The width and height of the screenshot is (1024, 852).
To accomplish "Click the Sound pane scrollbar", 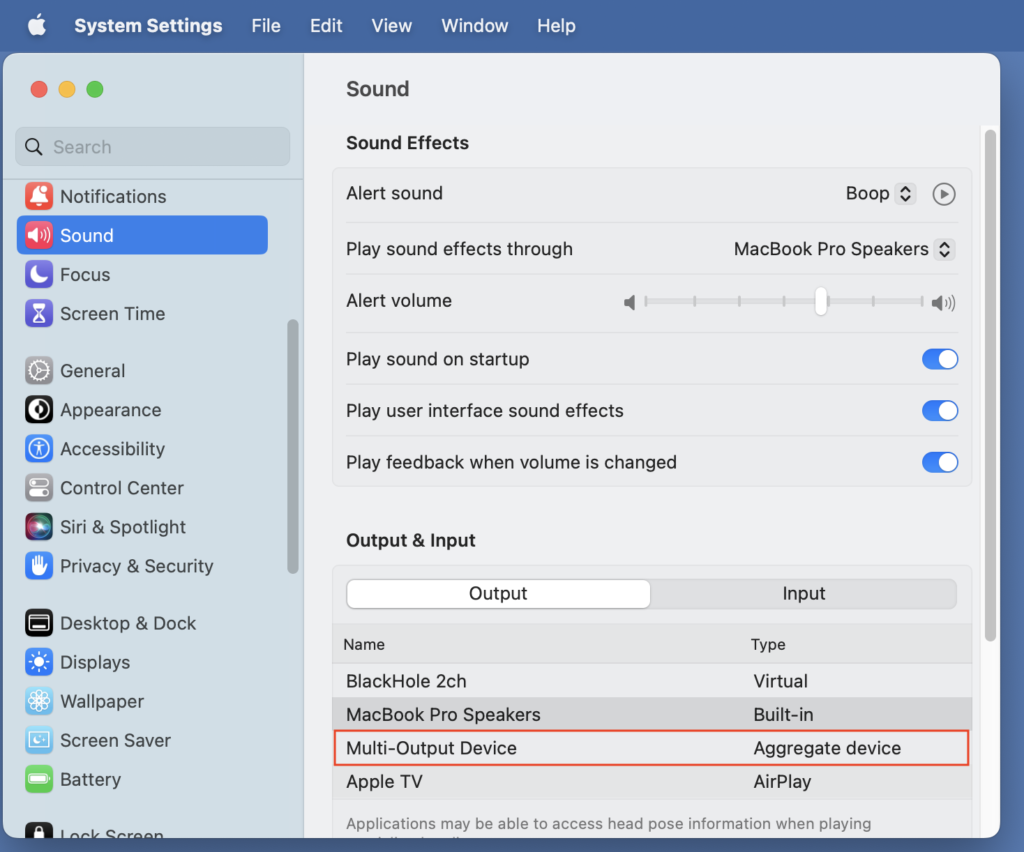I will coord(990,386).
